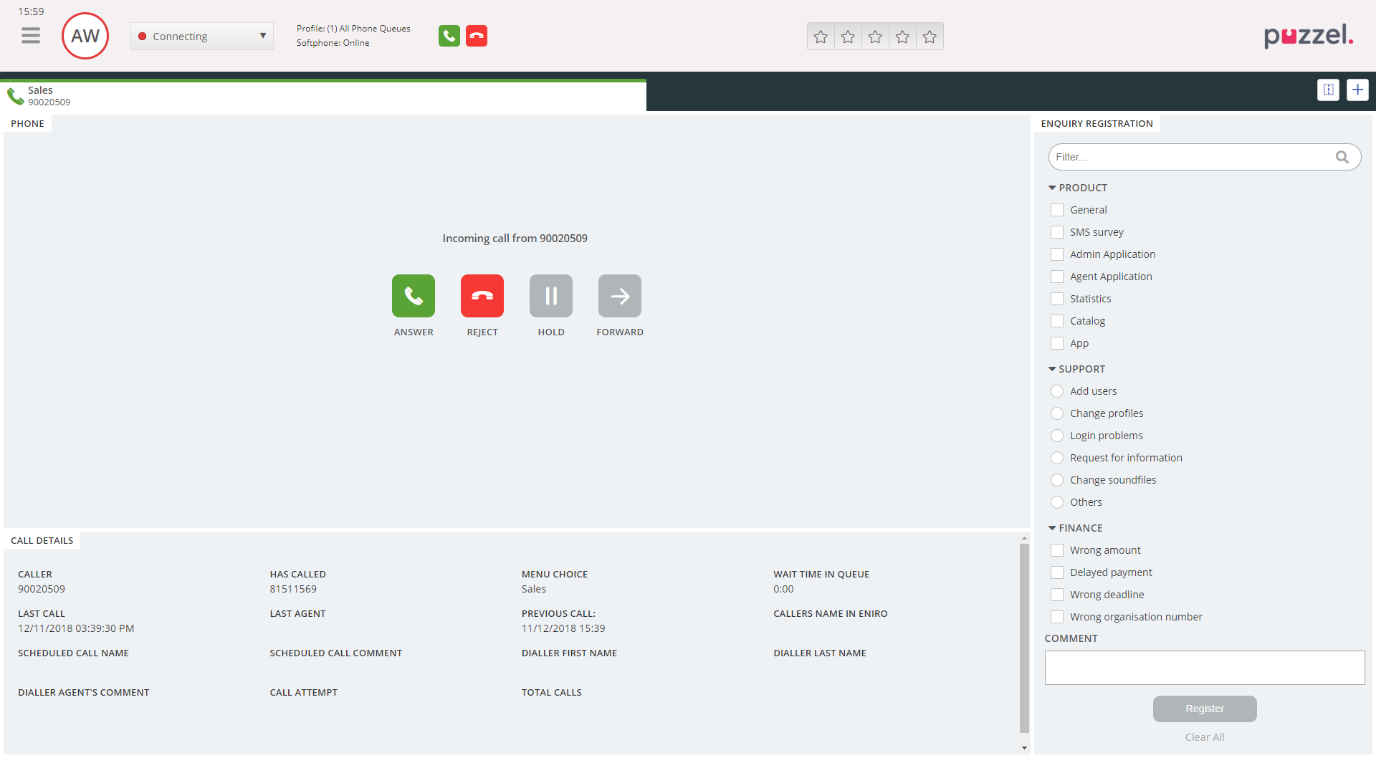
Task: Switch to the Call Details tab
Action: pos(42,539)
